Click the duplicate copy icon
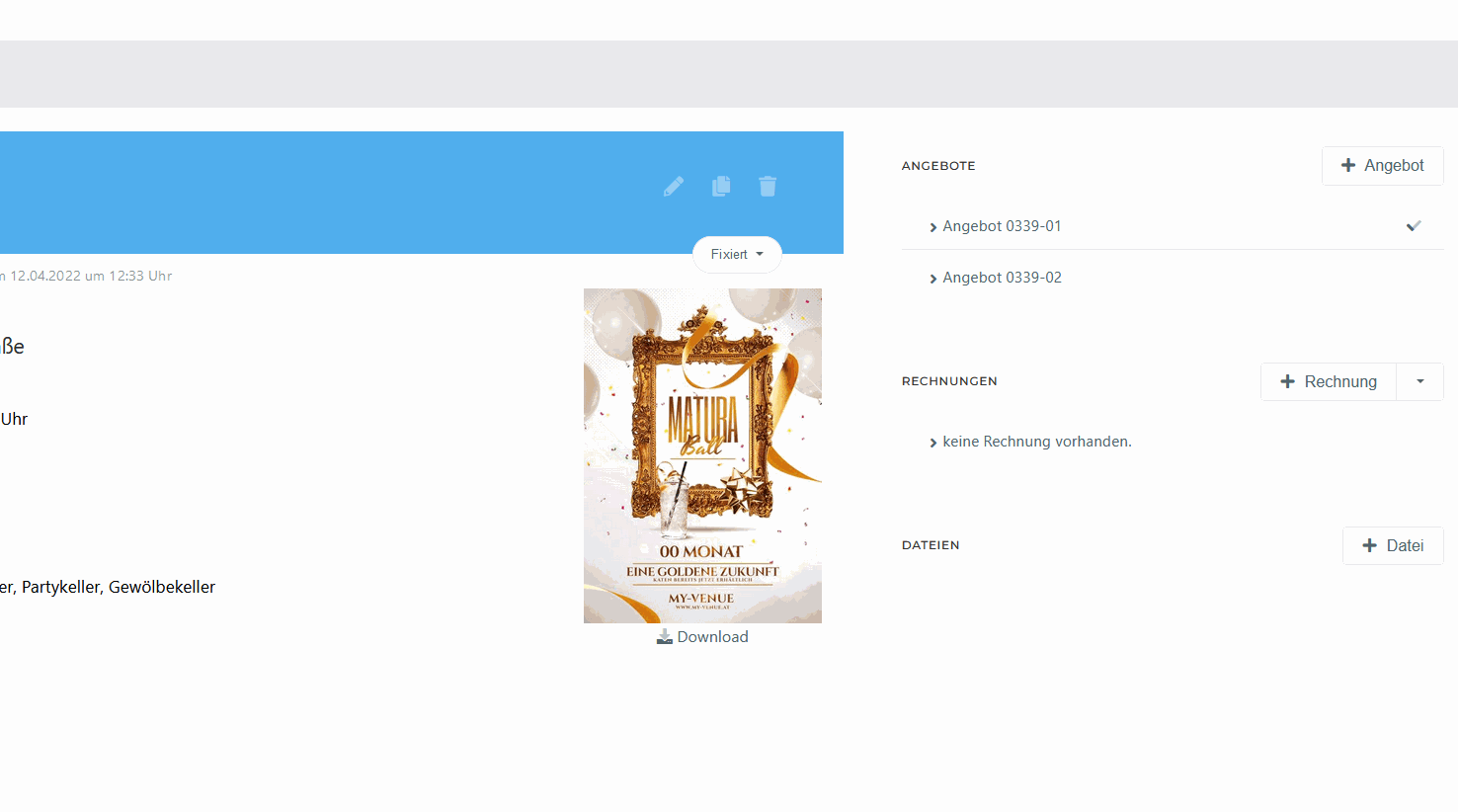The width and height of the screenshot is (1458, 812). [x=721, y=186]
